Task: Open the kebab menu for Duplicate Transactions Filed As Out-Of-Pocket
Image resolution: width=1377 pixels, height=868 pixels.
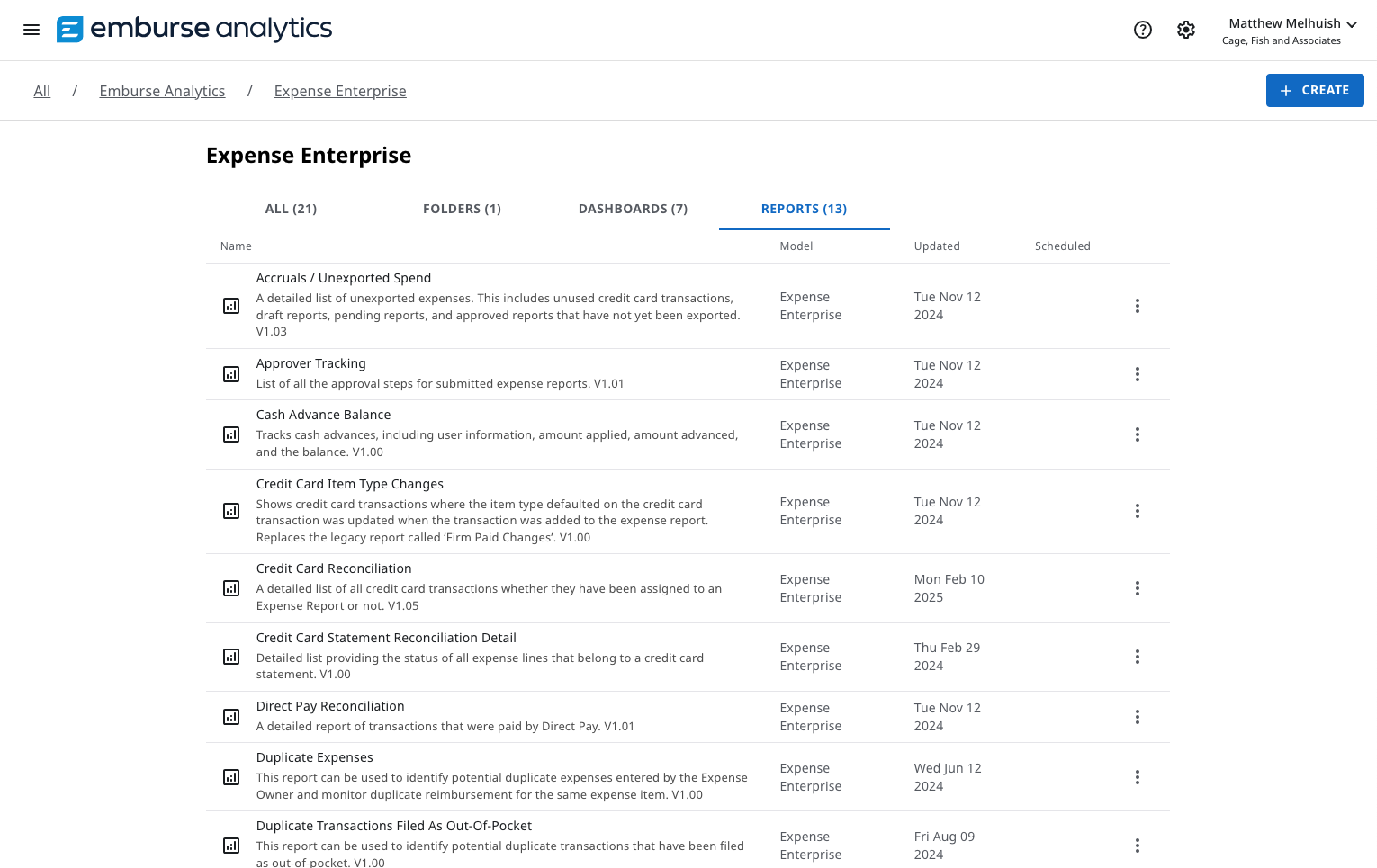Action: pyautogui.click(x=1137, y=845)
